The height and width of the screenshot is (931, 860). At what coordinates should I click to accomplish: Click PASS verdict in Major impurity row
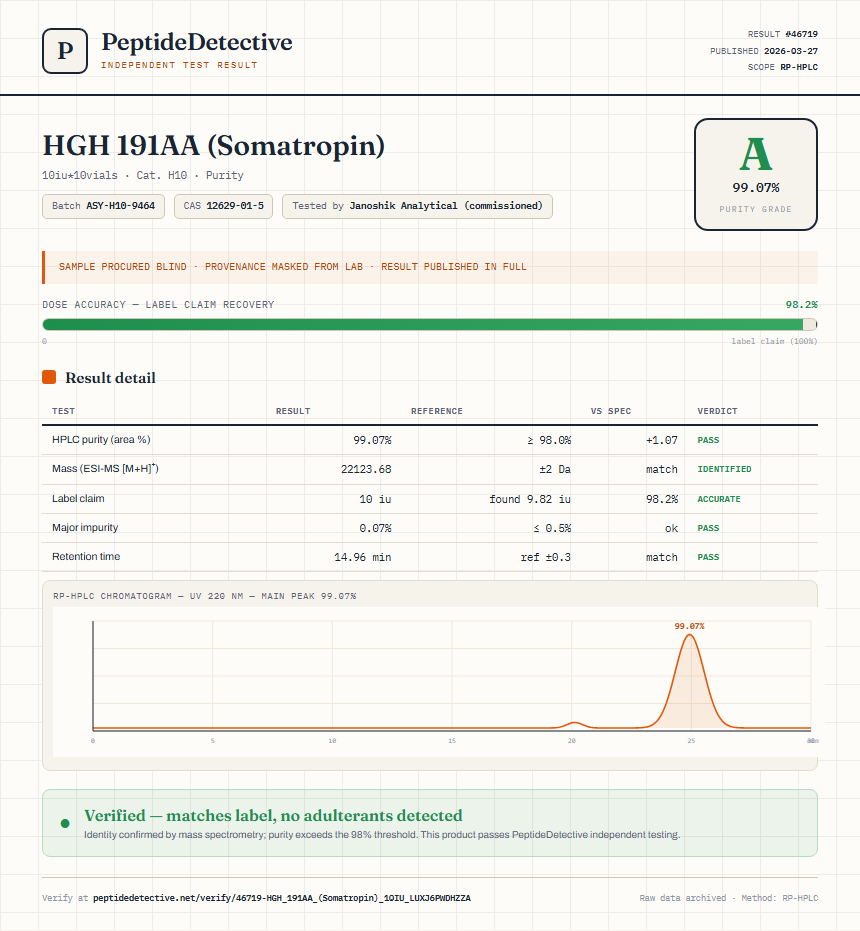click(708, 528)
